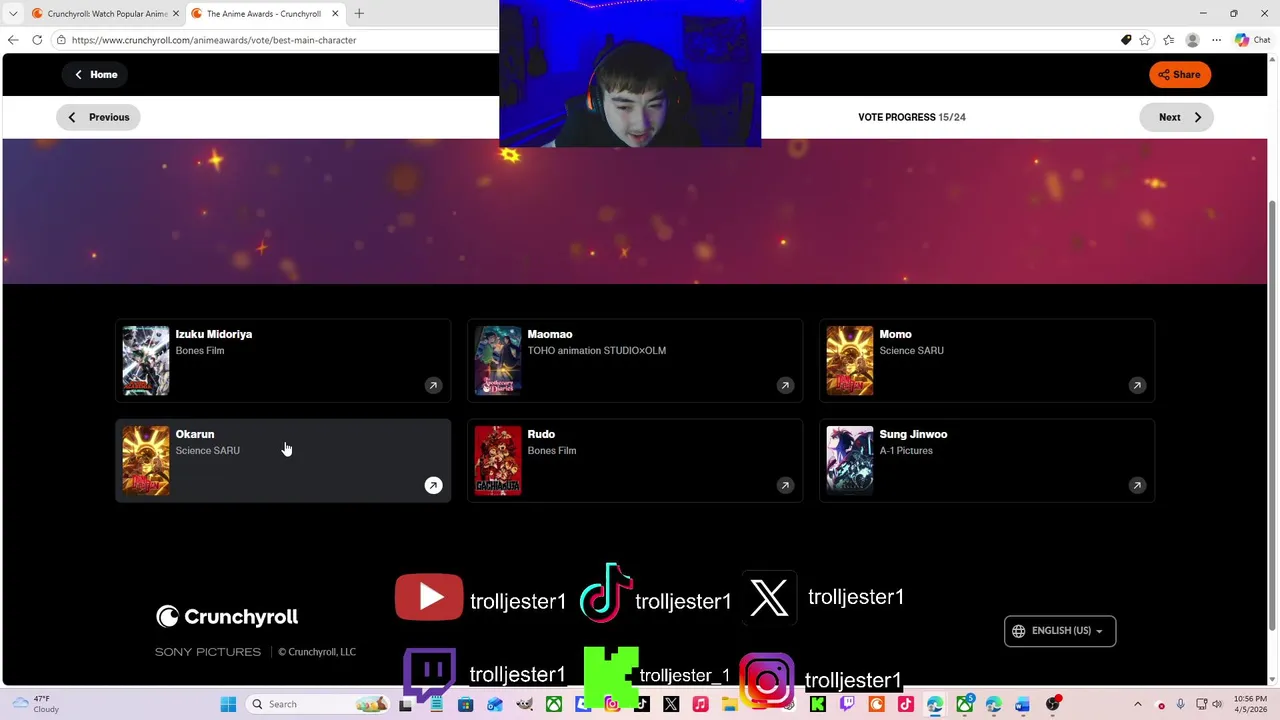Open a new browser tab
Viewport: 1280px width, 720px height.
[359, 13]
